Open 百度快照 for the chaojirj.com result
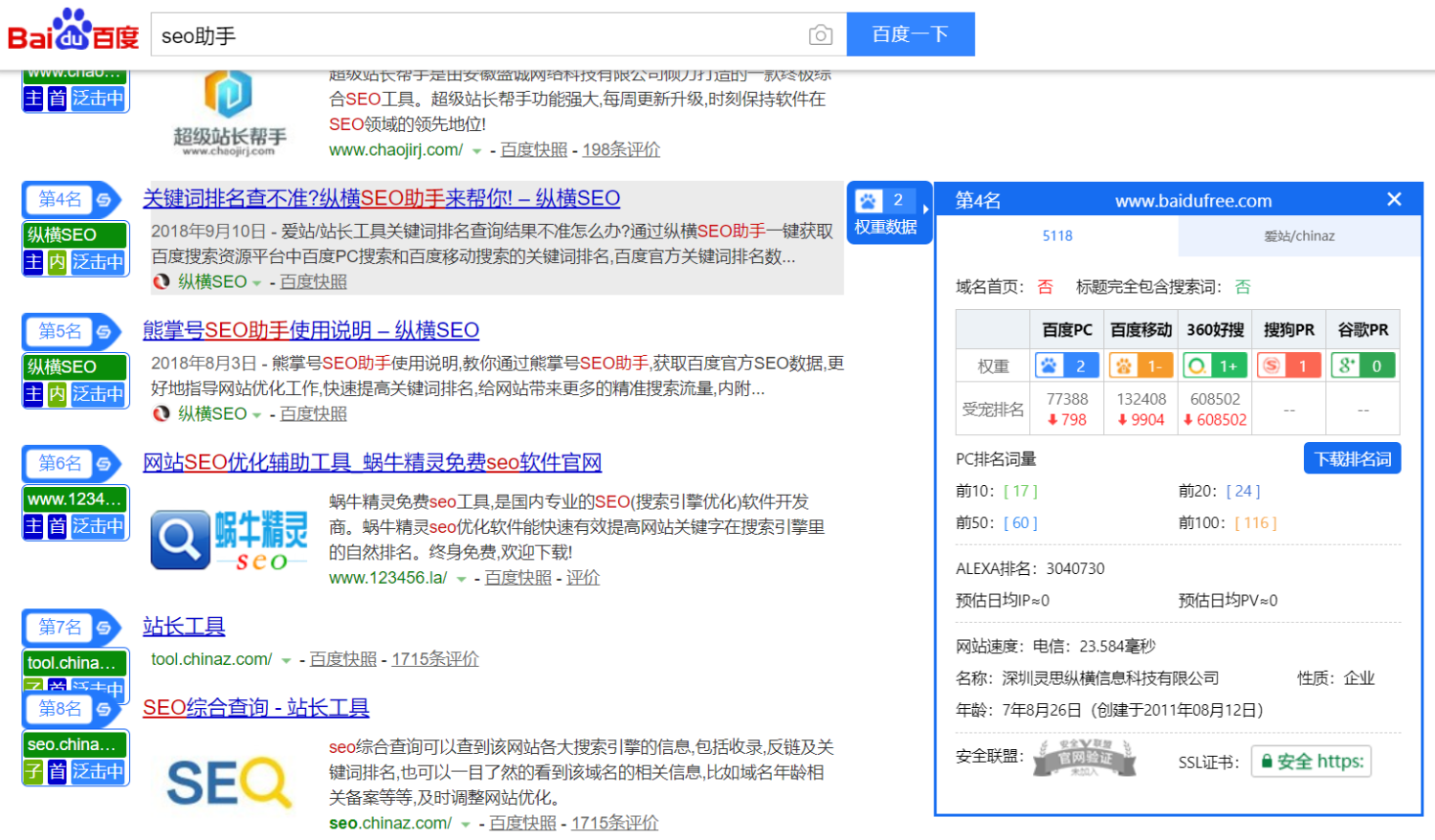 point(534,149)
